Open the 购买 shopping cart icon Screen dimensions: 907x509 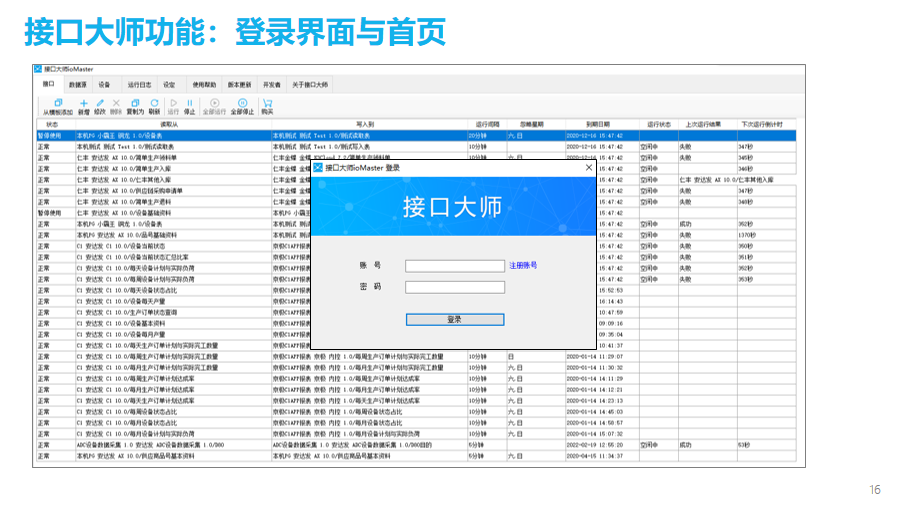pos(267,103)
